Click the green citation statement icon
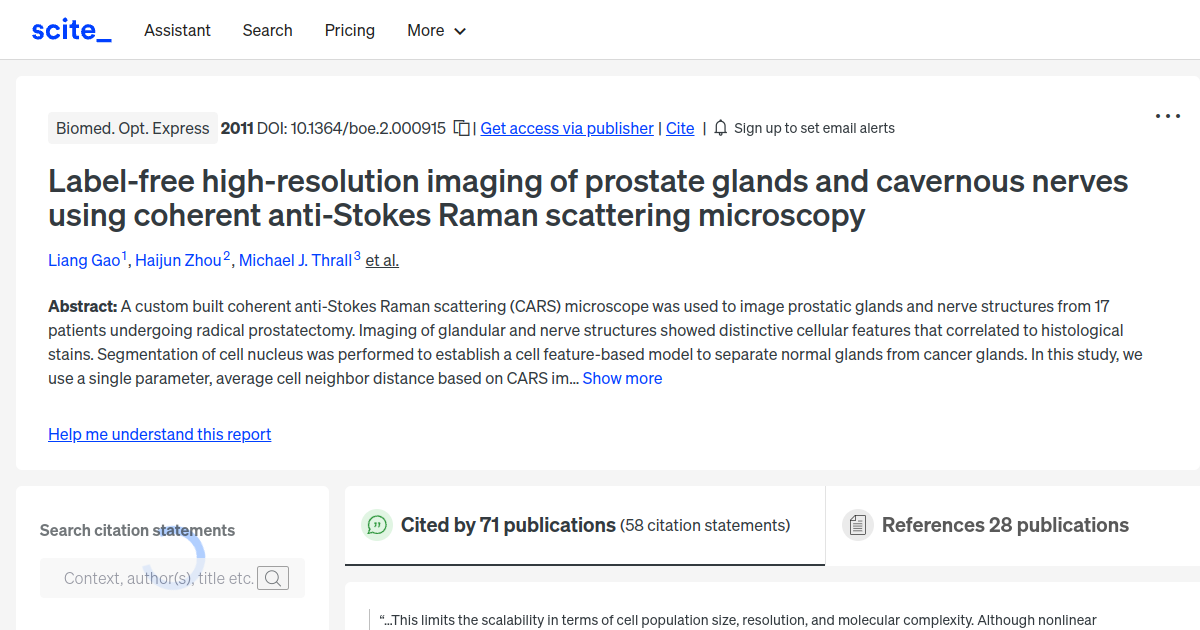The height and width of the screenshot is (630, 1200). [376, 524]
